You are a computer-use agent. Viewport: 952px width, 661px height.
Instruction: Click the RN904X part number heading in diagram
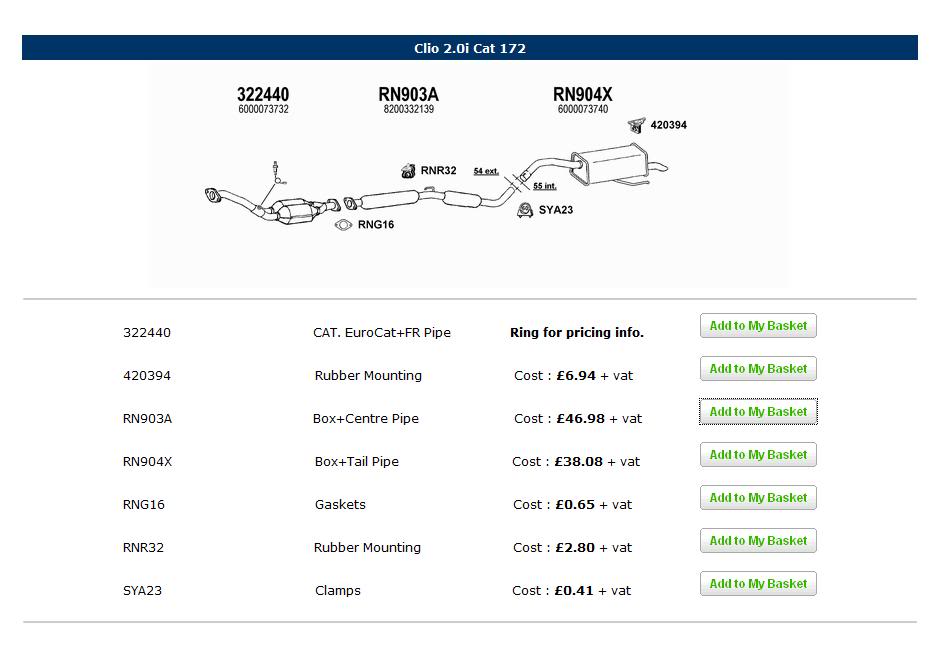point(582,95)
